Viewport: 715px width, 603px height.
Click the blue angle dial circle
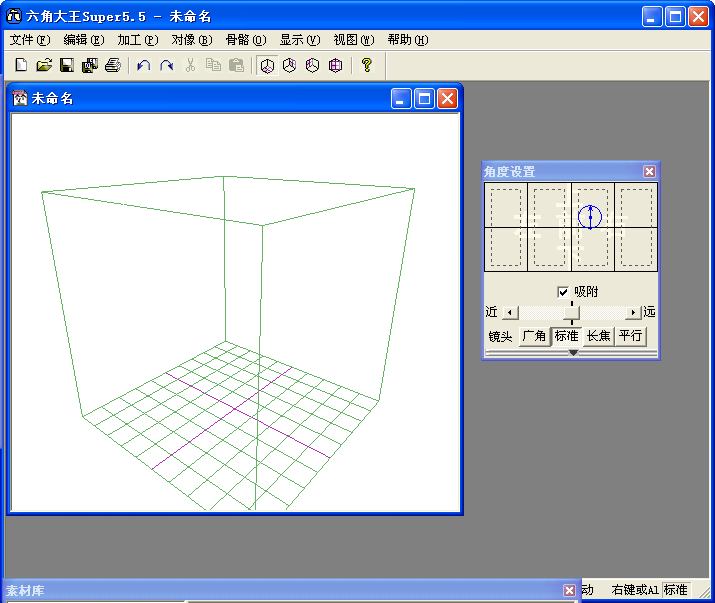(x=590, y=215)
